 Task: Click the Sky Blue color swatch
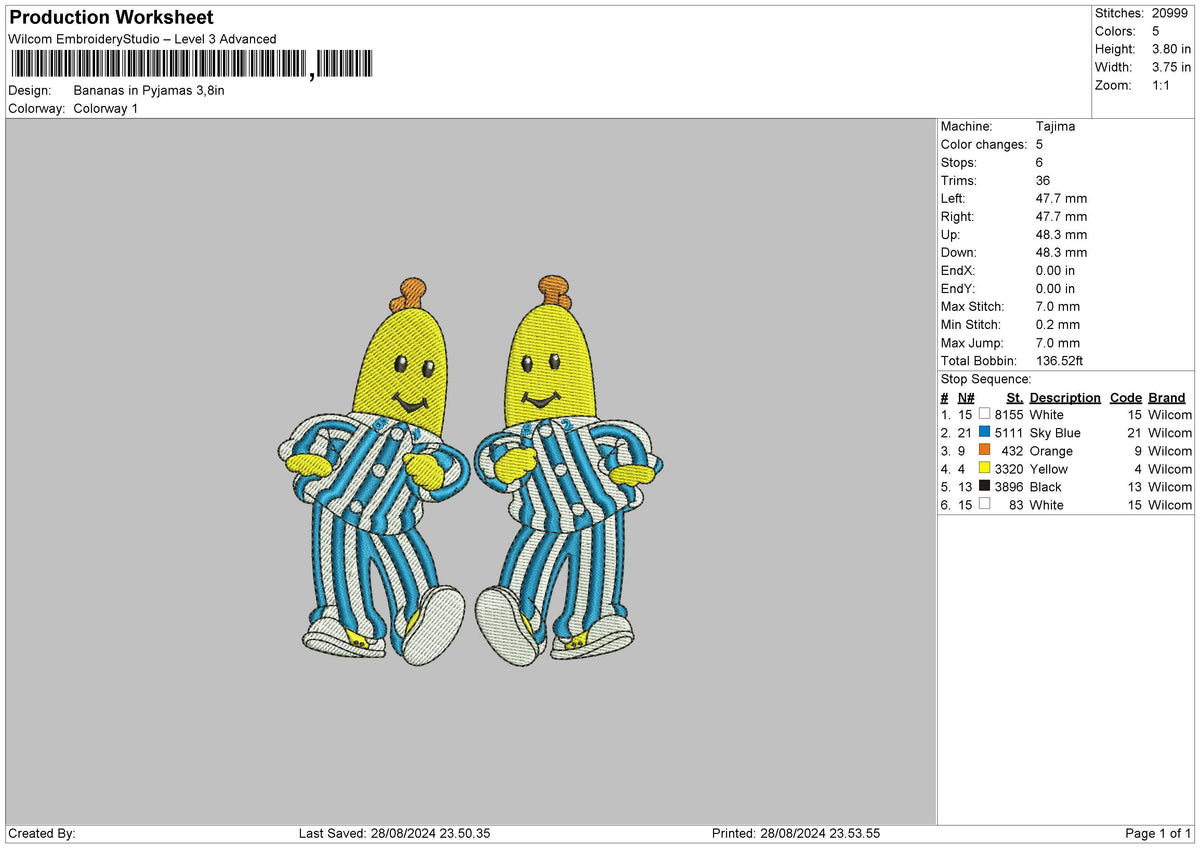click(985, 432)
